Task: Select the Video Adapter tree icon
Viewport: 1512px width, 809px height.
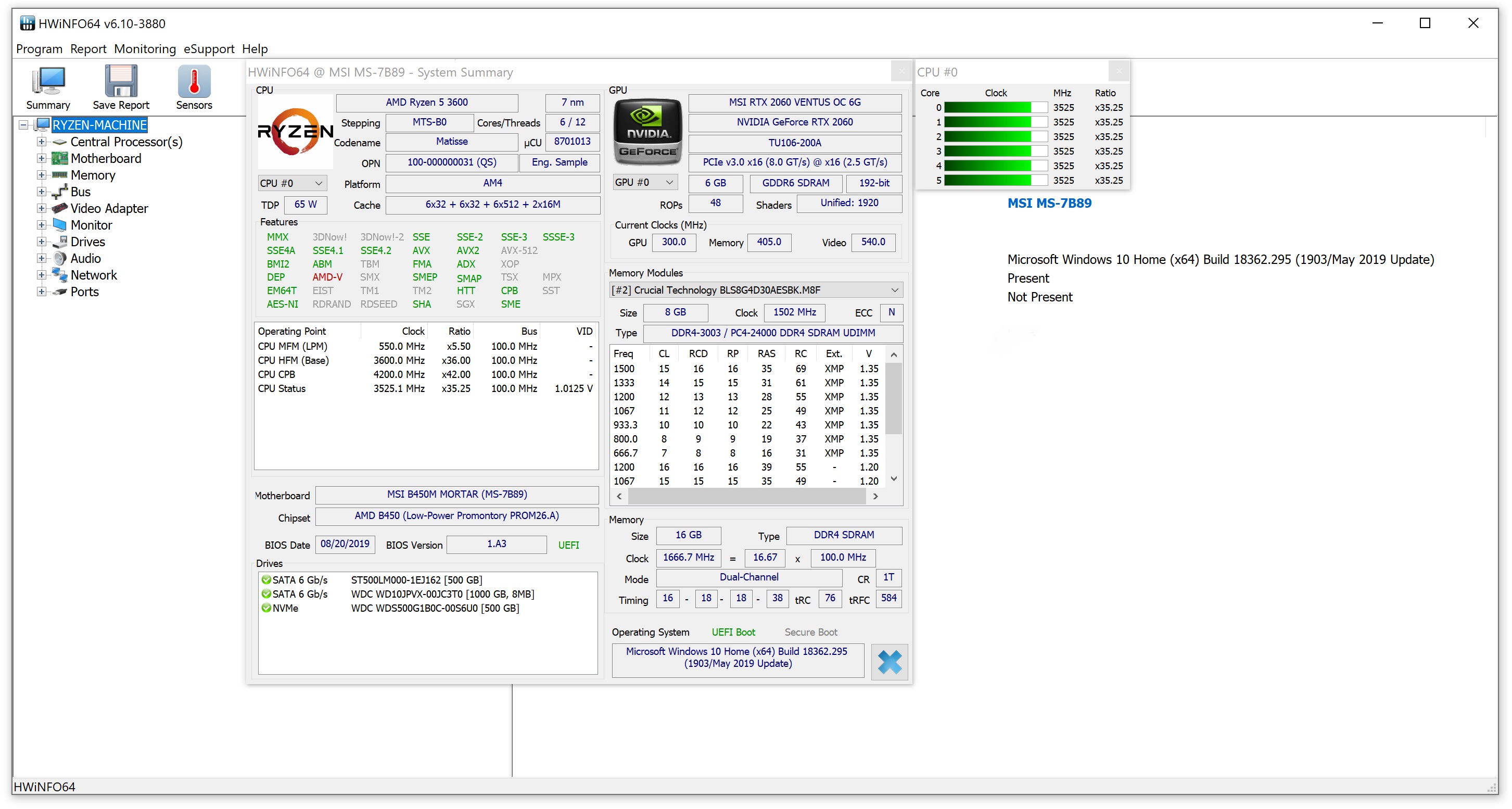Action: pyautogui.click(x=59, y=208)
